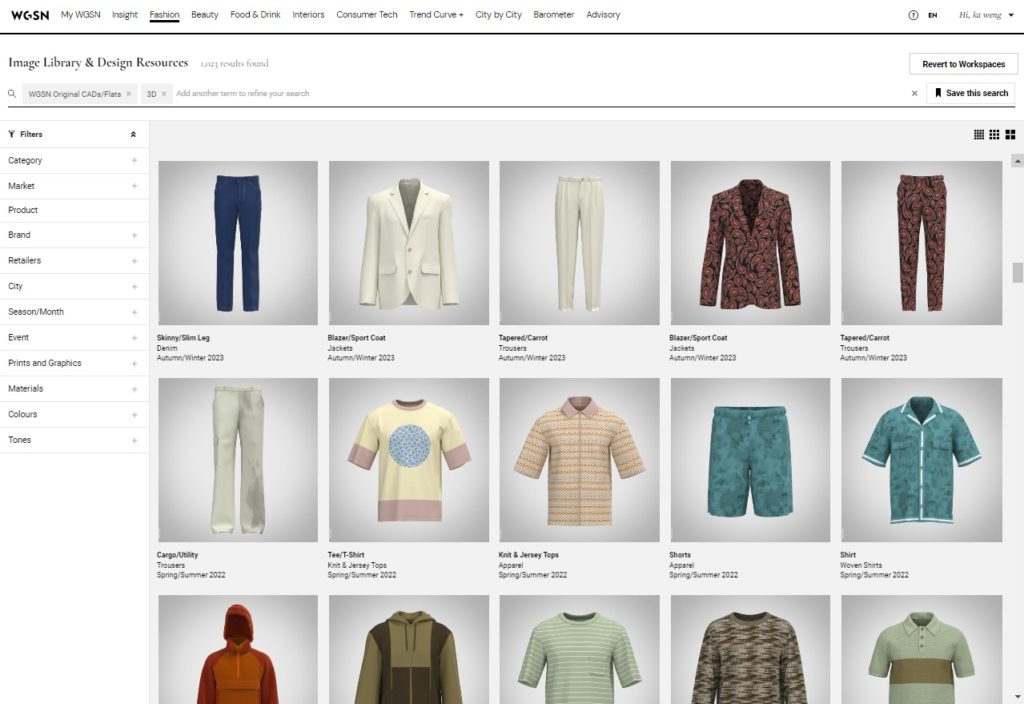1024x704 pixels.
Task: Switch to the medium grid view icon
Action: [x=994, y=135]
